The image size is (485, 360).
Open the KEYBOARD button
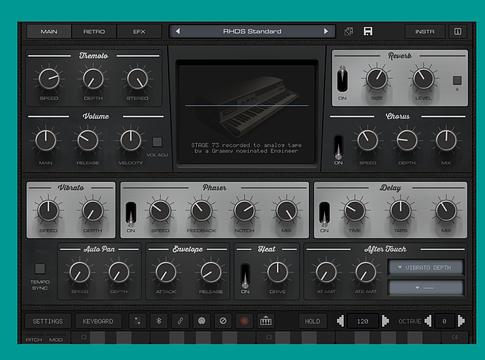point(98,321)
